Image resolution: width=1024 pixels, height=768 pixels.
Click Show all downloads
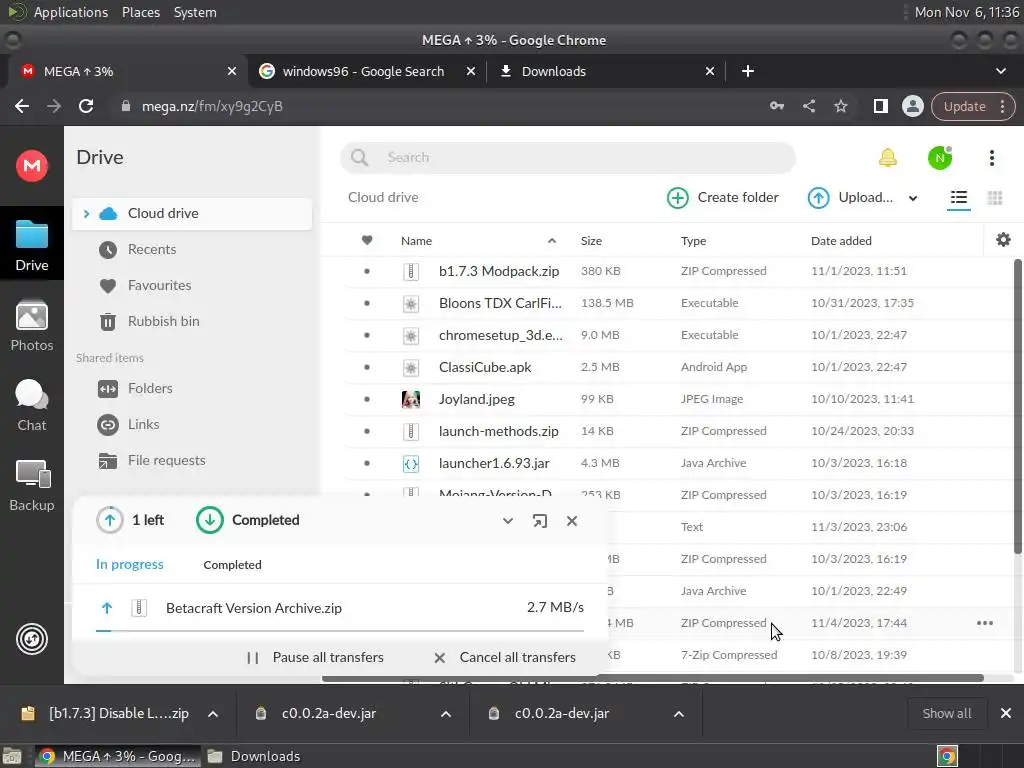(x=946, y=714)
